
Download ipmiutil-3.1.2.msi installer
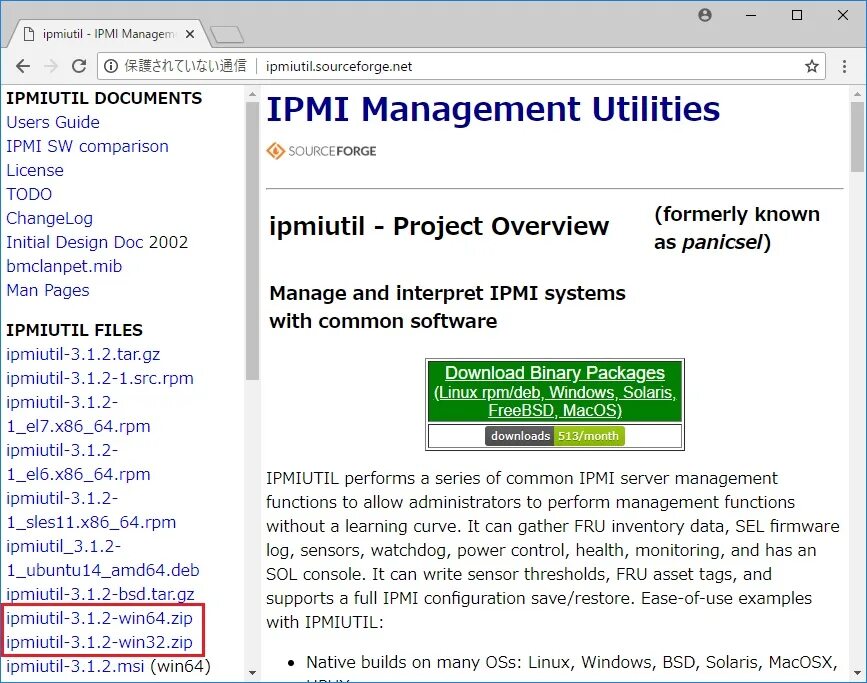click(75, 666)
